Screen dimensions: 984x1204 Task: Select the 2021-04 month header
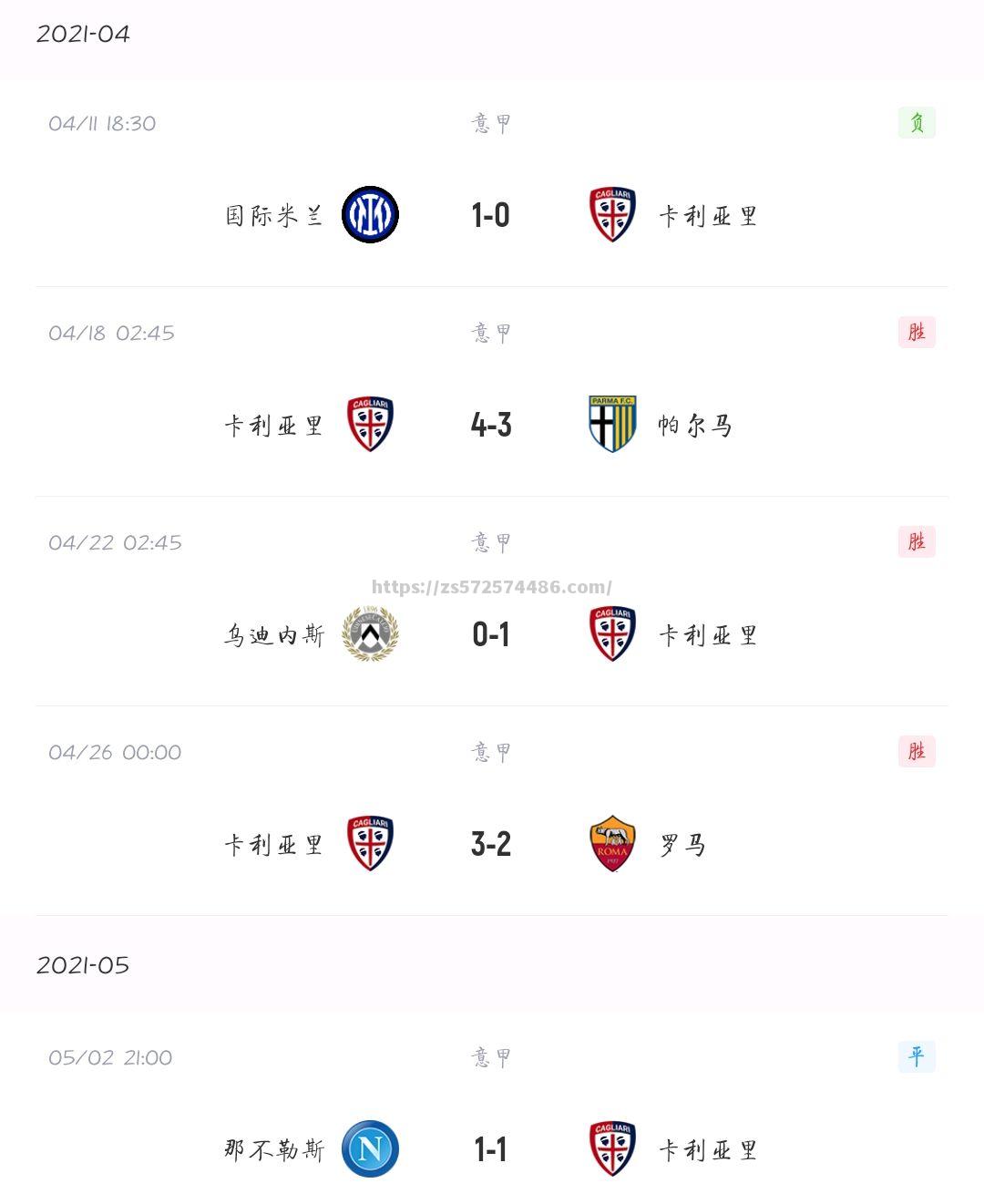click(83, 34)
